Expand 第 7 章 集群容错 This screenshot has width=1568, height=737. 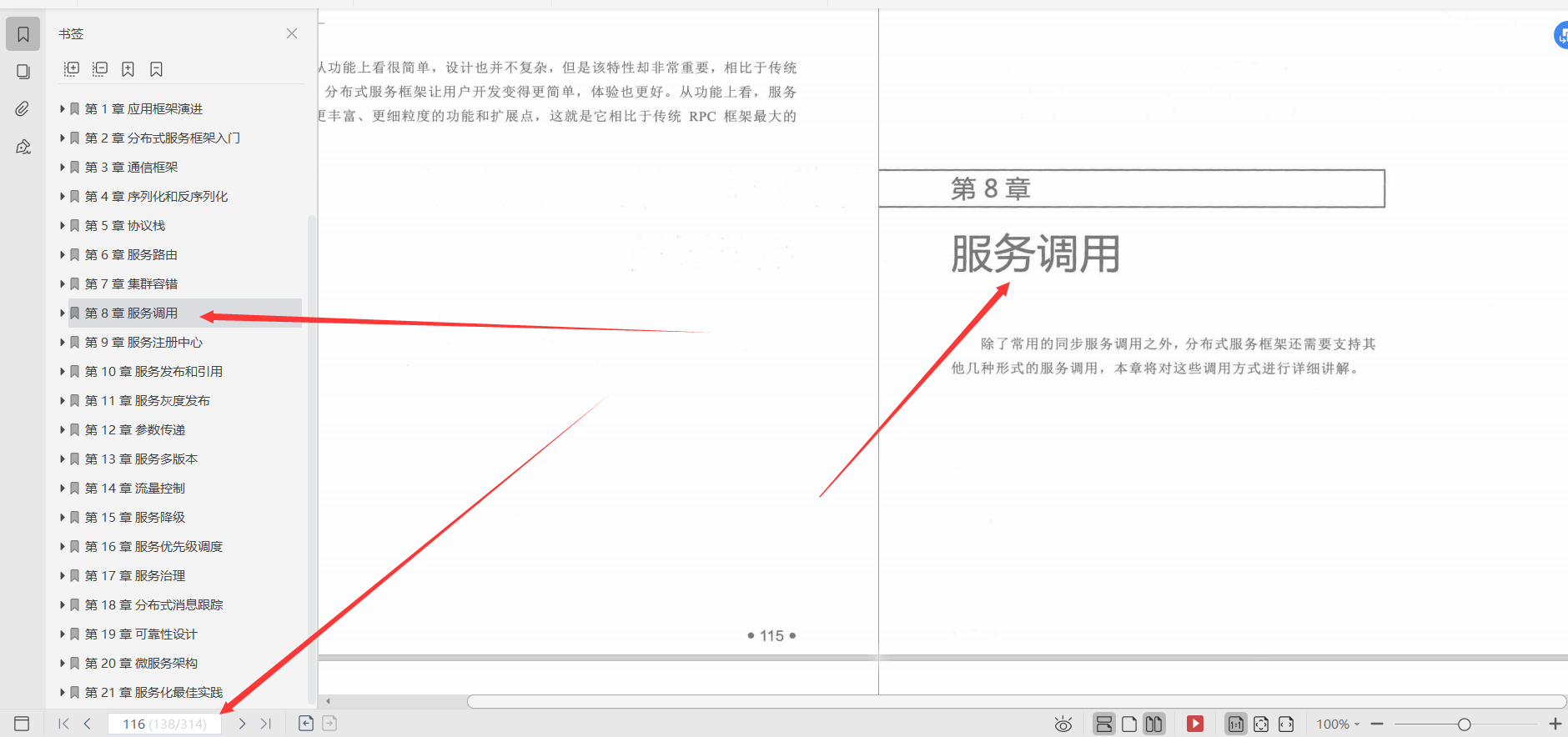tap(62, 284)
